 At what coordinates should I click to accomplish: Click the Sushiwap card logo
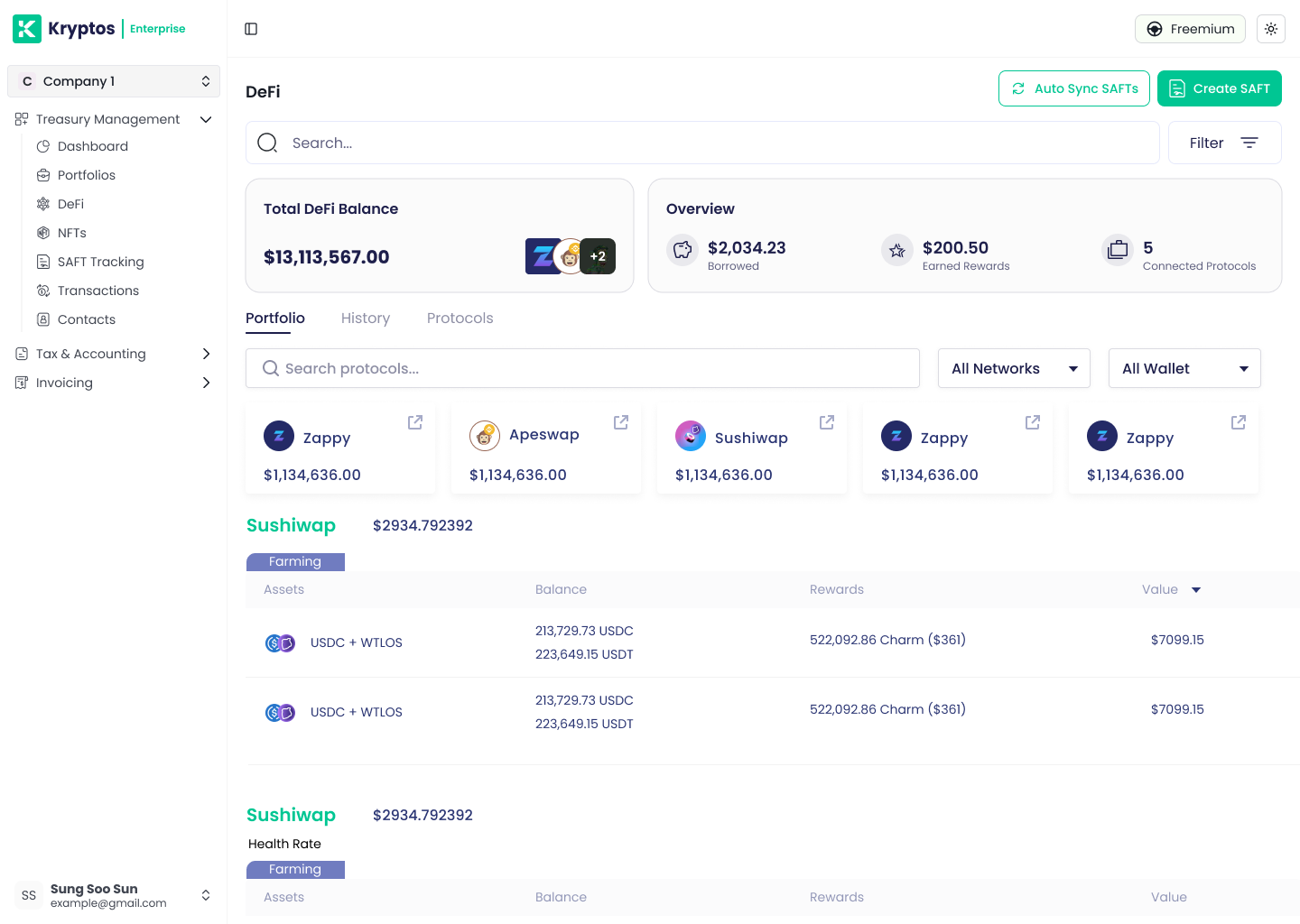pos(691,436)
